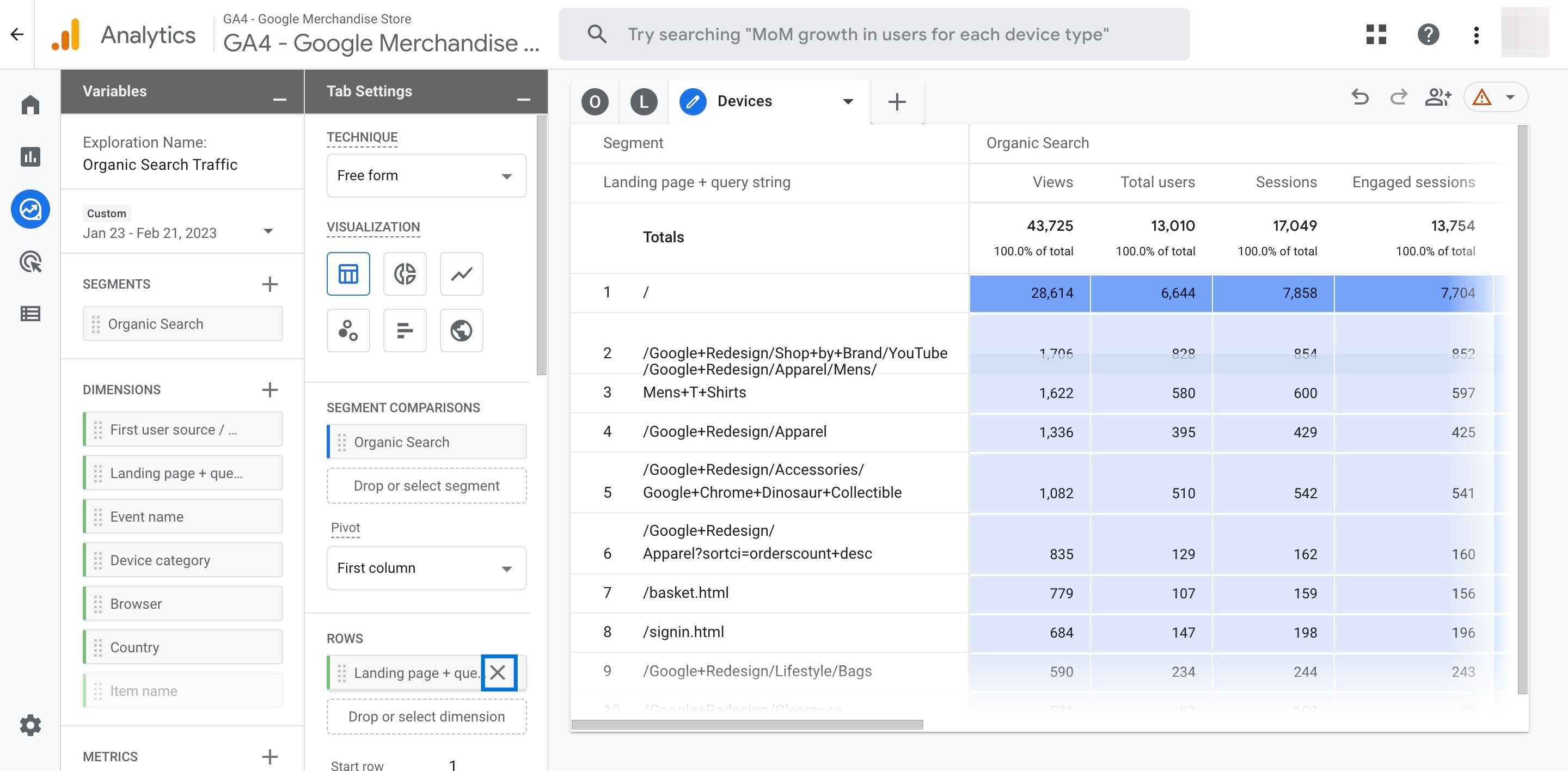Add a new dimension with plus icon
1568x771 pixels.
point(269,390)
